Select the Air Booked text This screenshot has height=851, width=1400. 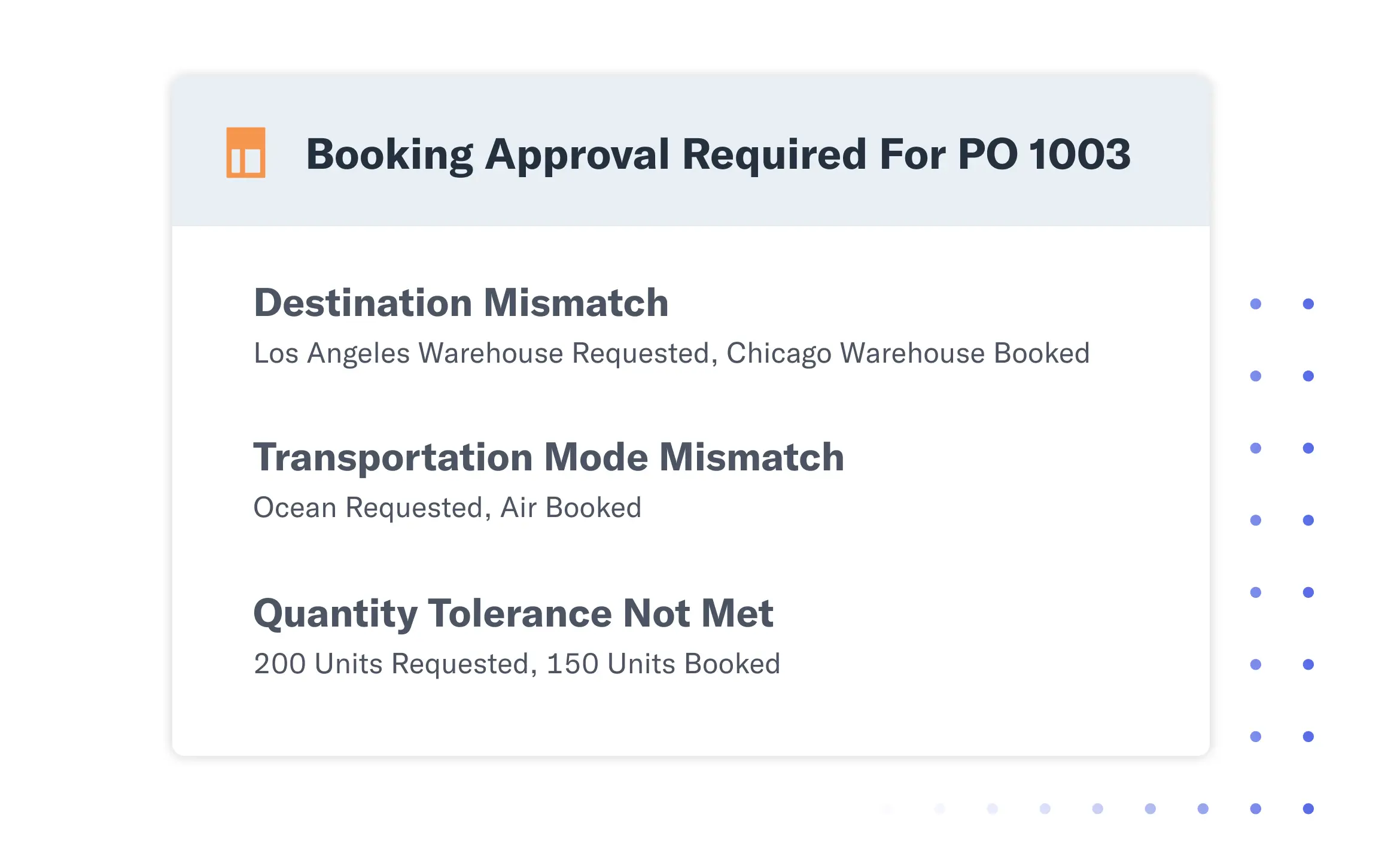[571, 507]
